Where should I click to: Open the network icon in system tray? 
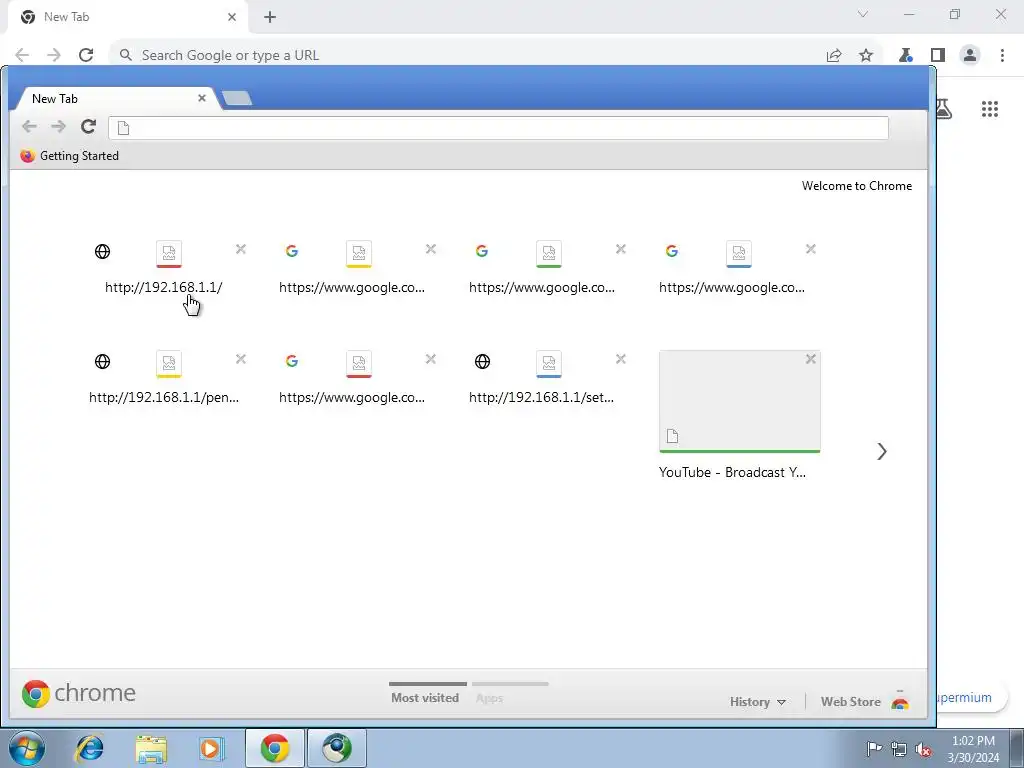coord(899,750)
